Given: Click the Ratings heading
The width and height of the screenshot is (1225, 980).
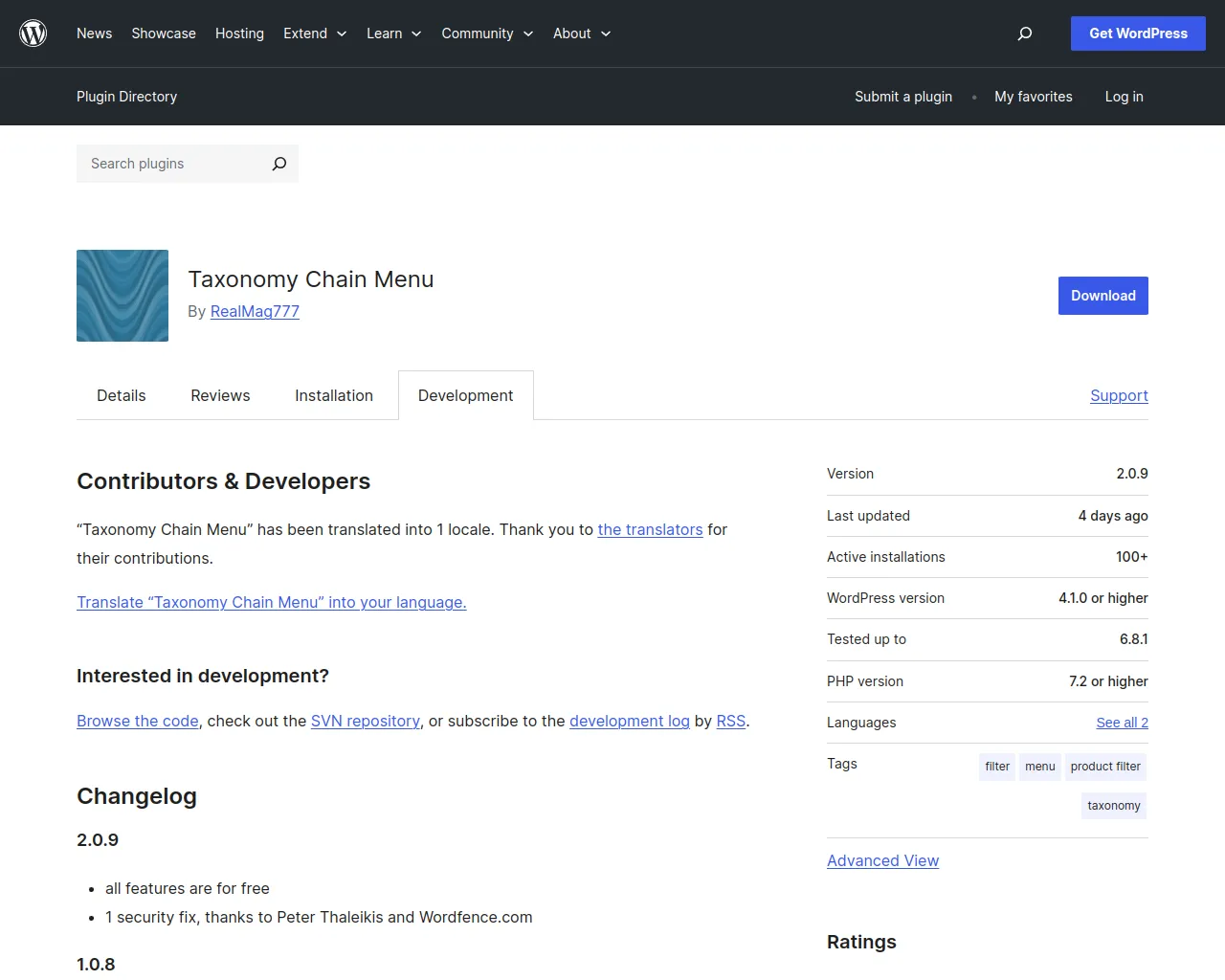Looking at the screenshot, I should pyautogui.click(x=861, y=942).
